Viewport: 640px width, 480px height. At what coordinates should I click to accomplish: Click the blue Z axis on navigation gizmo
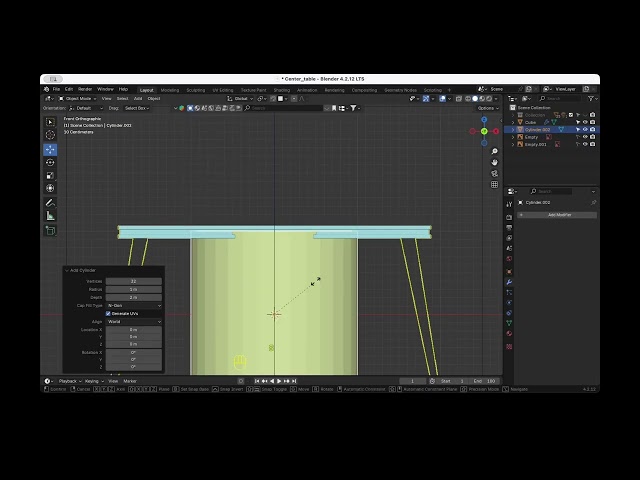(x=484, y=120)
